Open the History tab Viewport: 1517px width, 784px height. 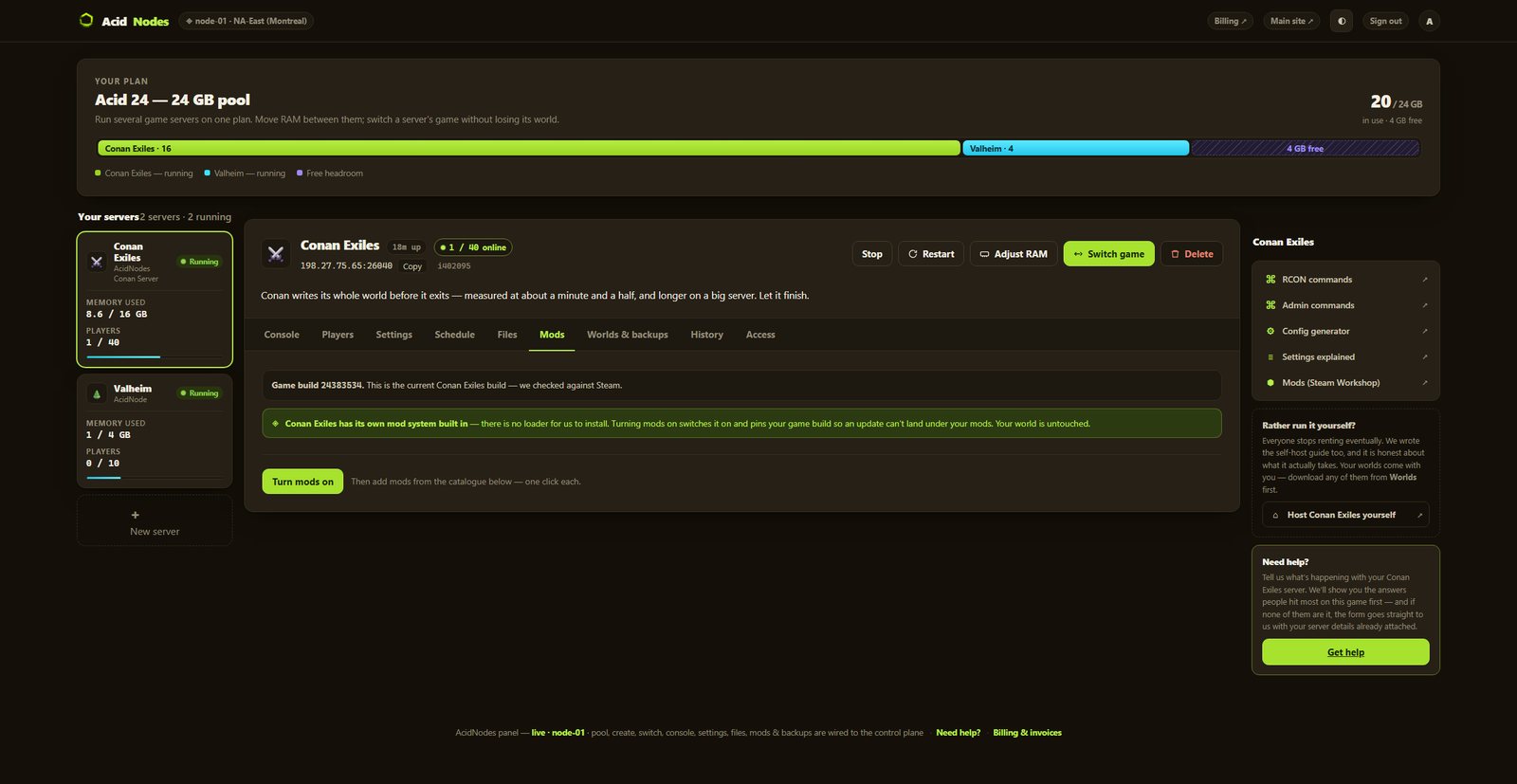click(706, 335)
